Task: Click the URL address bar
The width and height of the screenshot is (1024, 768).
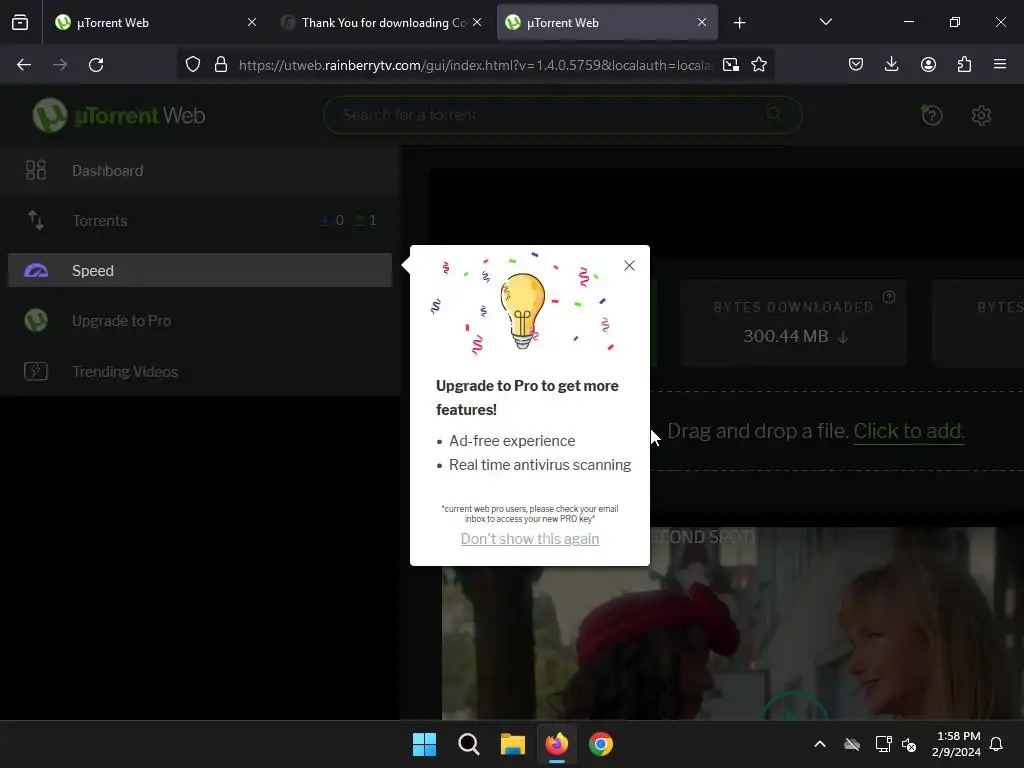Action: [x=475, y=65]
